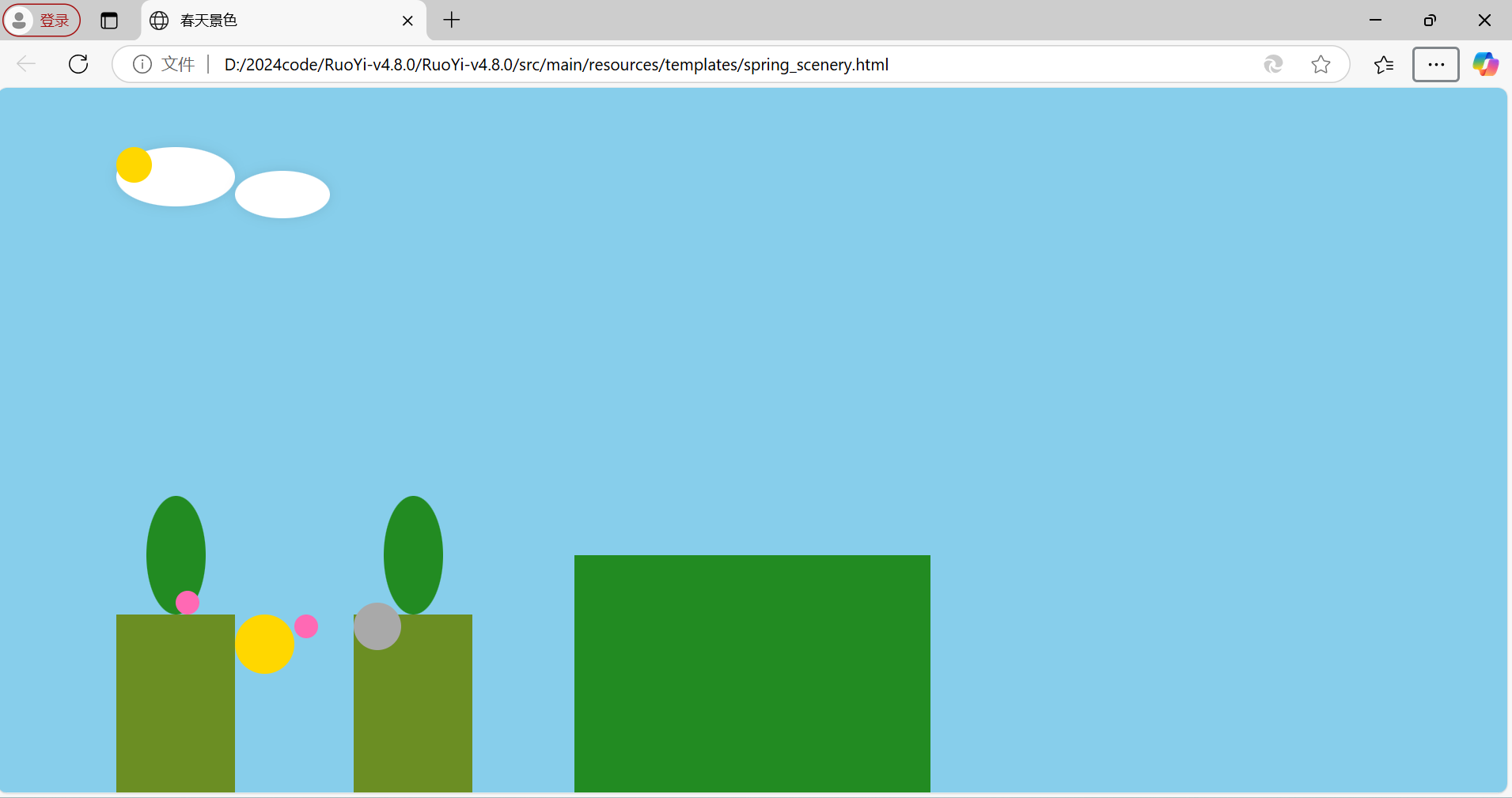Open the Settings and more menu

pyautogui.click(x=1436, y=64)
